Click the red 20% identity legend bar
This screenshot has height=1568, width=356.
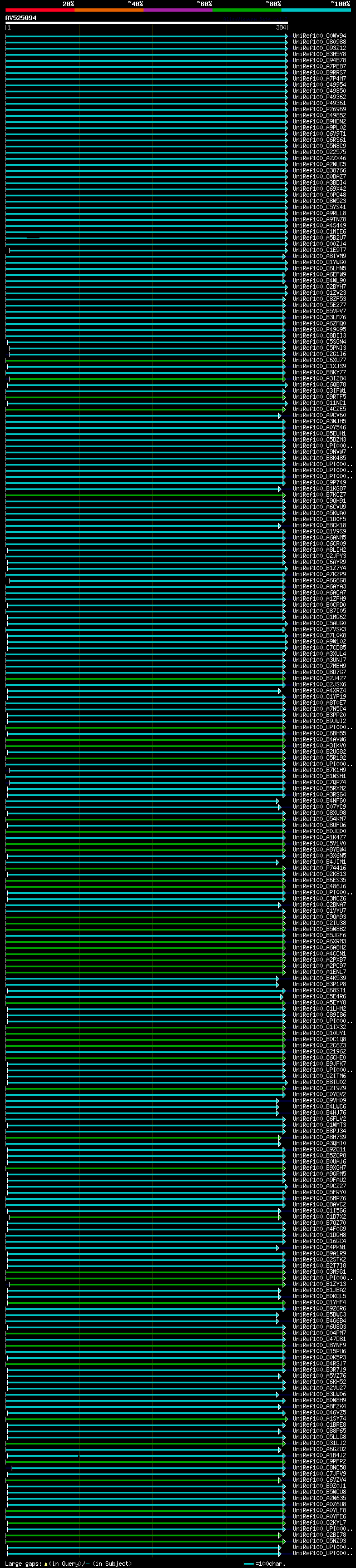(x=39, y=11)
